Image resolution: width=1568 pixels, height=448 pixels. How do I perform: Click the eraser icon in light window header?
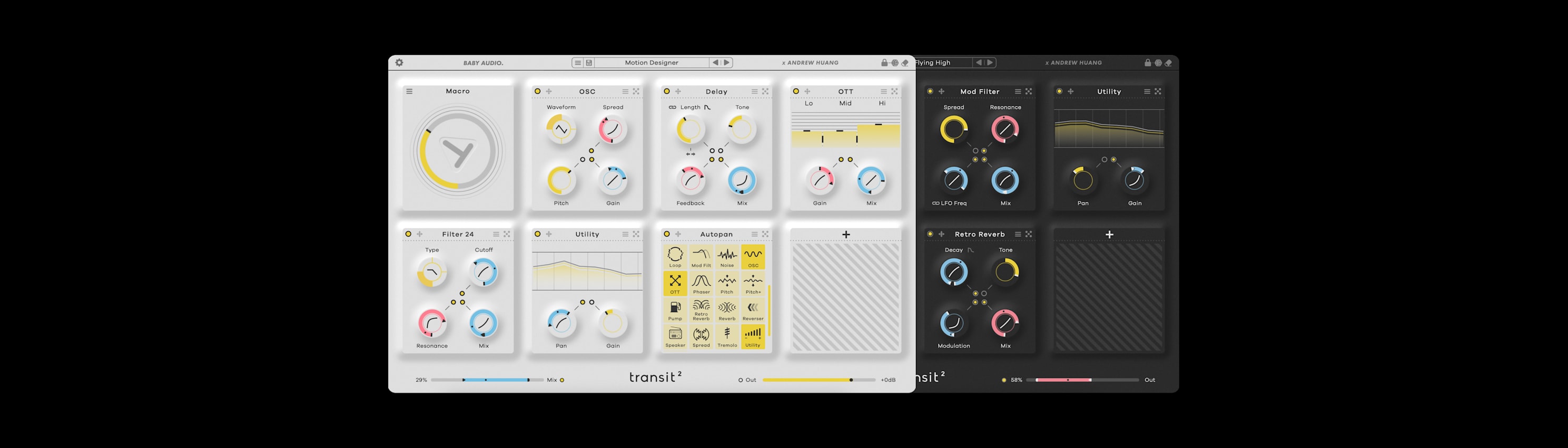pyautogui.click(x=905, y=63)
